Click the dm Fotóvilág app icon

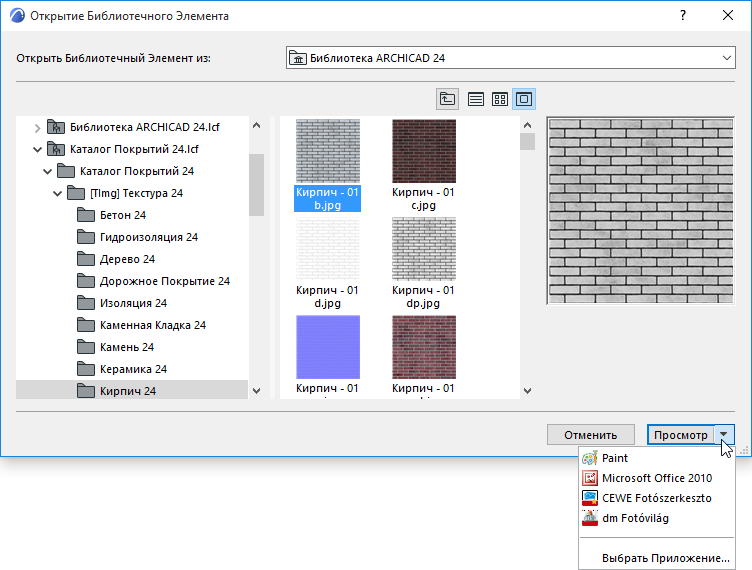click(x=589, y=518)
